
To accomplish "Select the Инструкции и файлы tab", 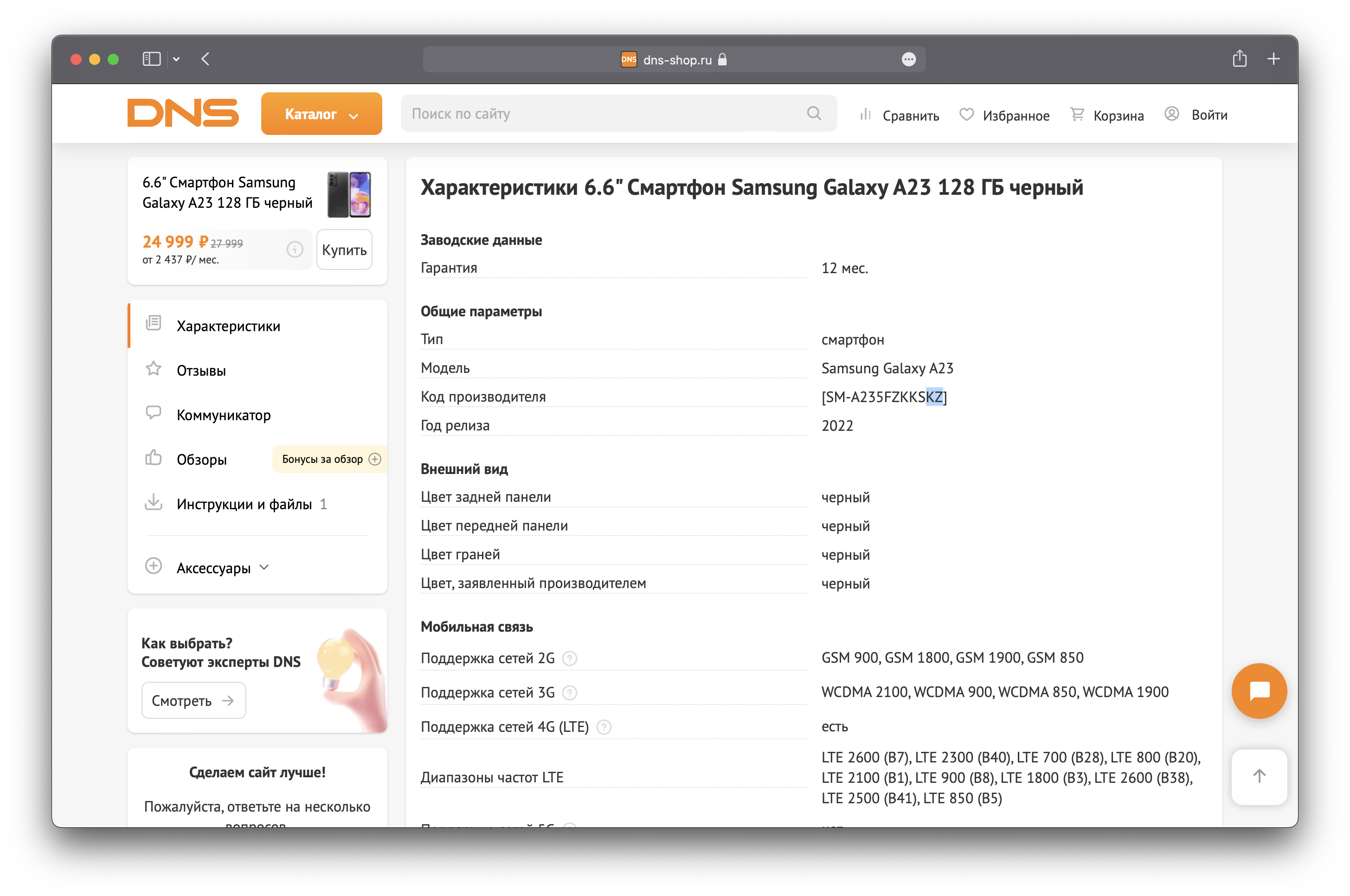I will coord(257,504).
